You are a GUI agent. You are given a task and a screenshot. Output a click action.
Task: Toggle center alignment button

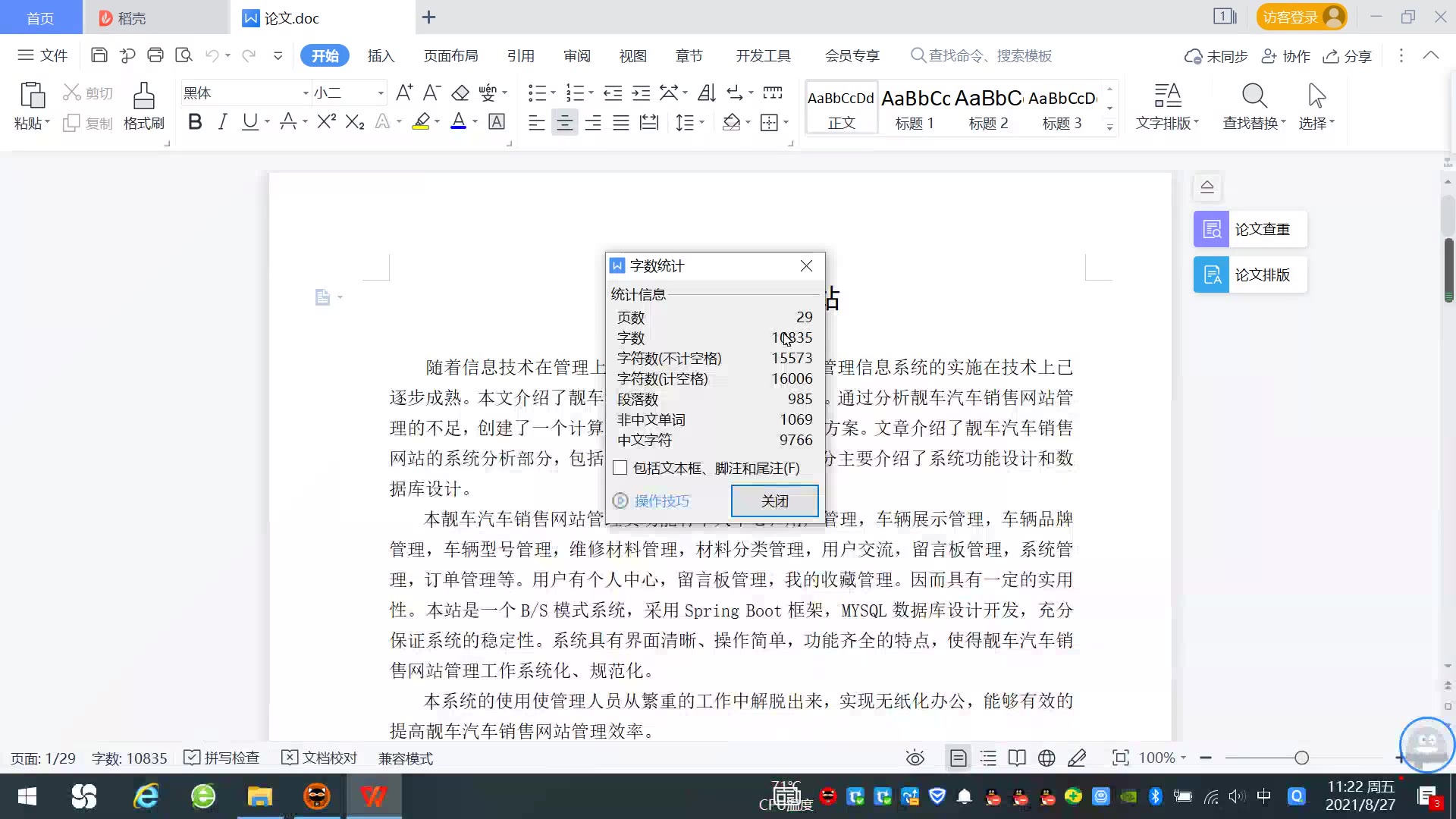(x=564, y=122)
